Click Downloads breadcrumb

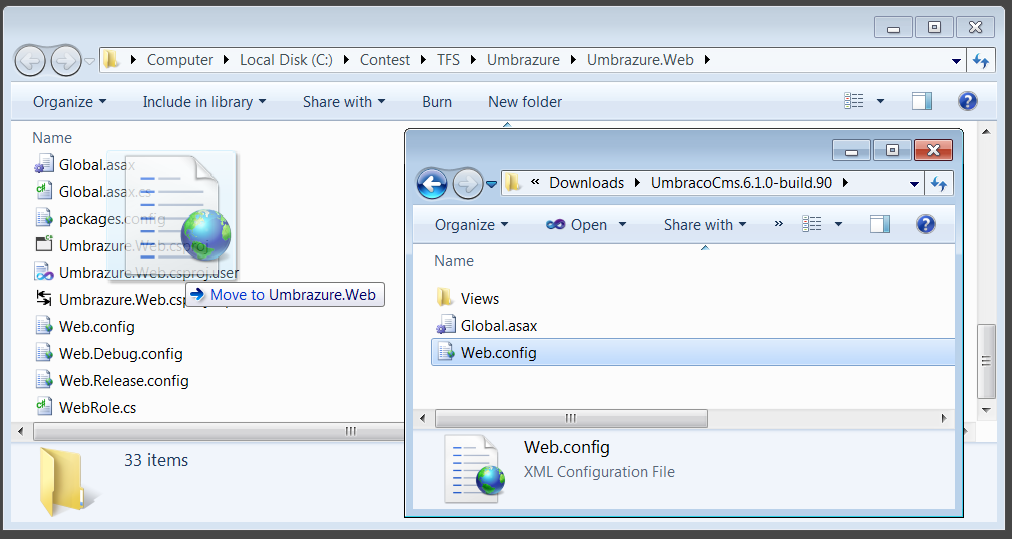(586, 183)
